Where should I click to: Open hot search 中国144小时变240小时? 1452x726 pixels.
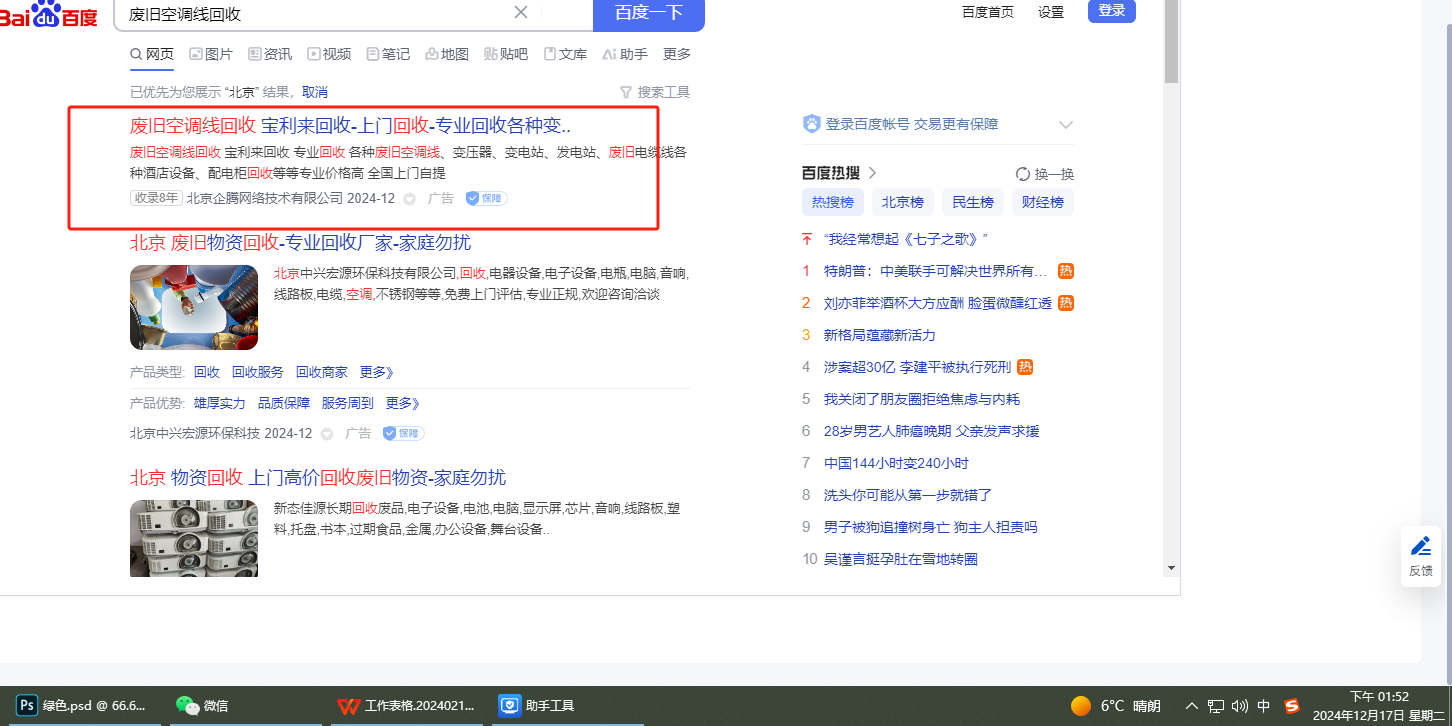[x=896, y=463]
